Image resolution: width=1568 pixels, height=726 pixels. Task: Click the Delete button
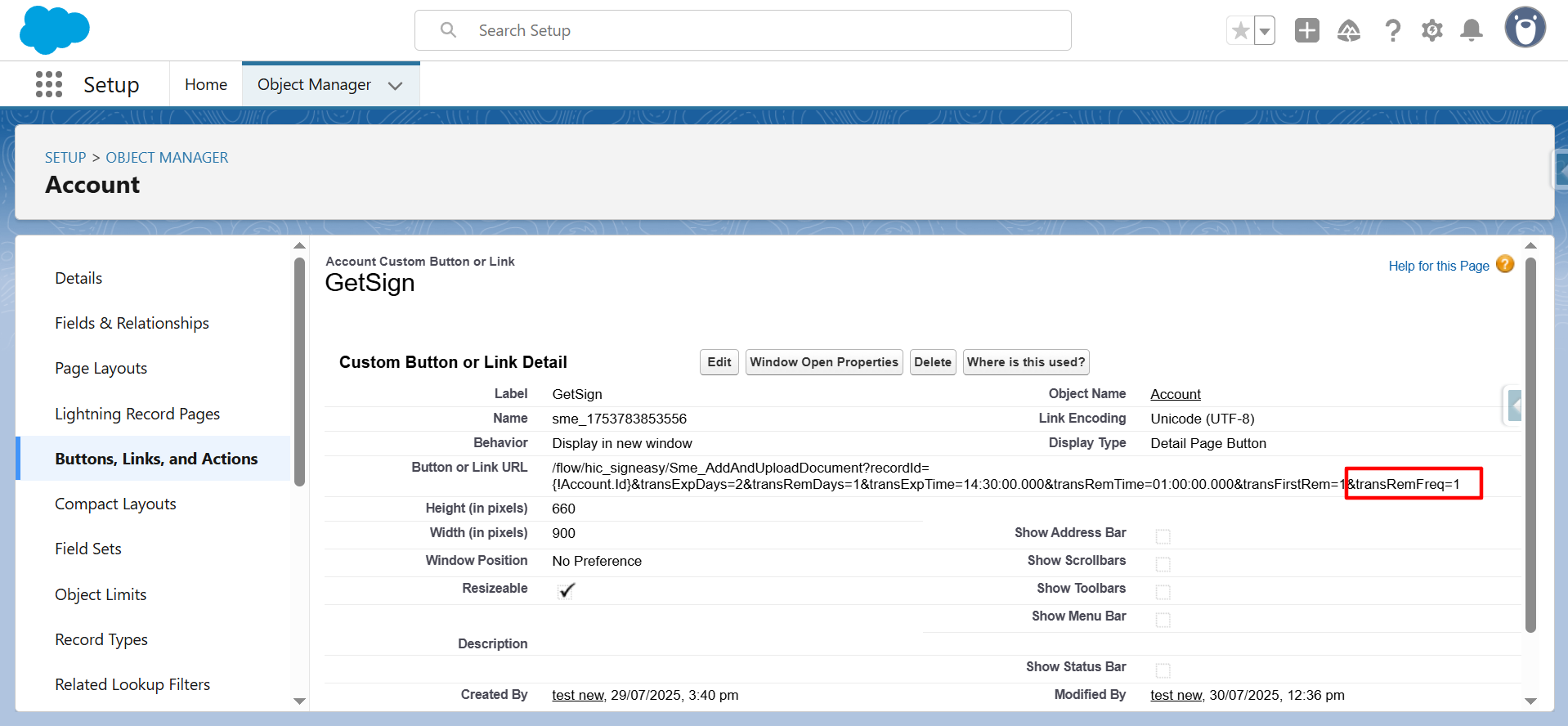pos(933,362)
